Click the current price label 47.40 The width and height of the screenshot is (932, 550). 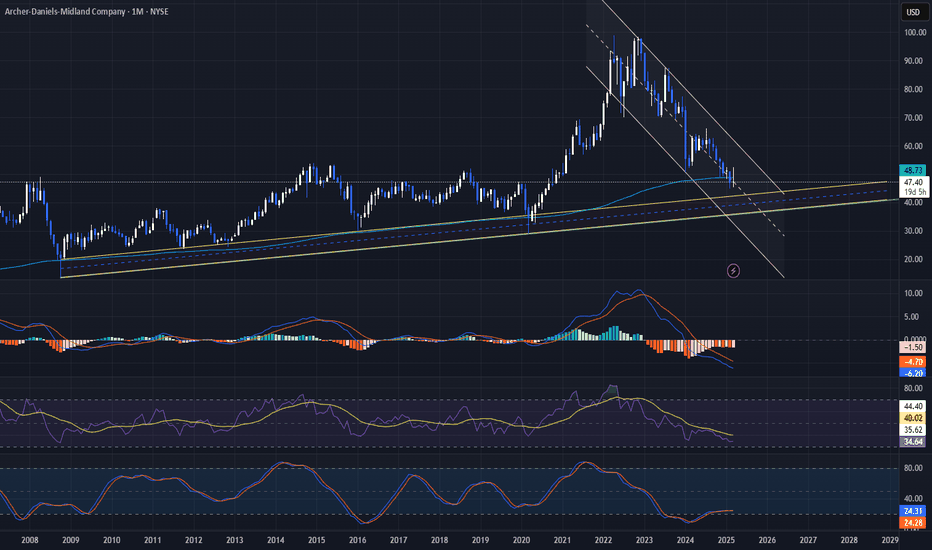coord(913,182)
